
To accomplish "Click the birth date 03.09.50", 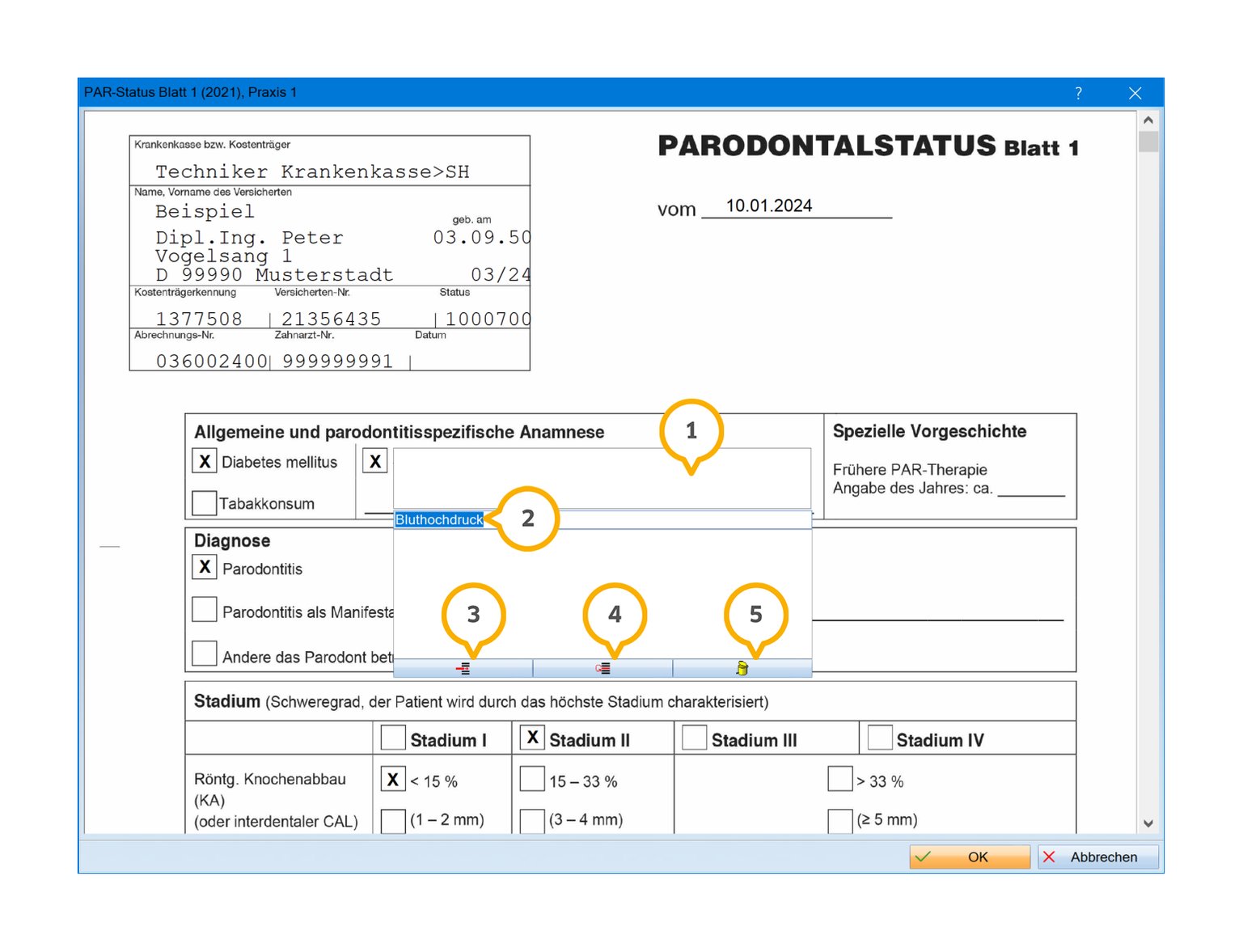I will [x=482, y=237].
